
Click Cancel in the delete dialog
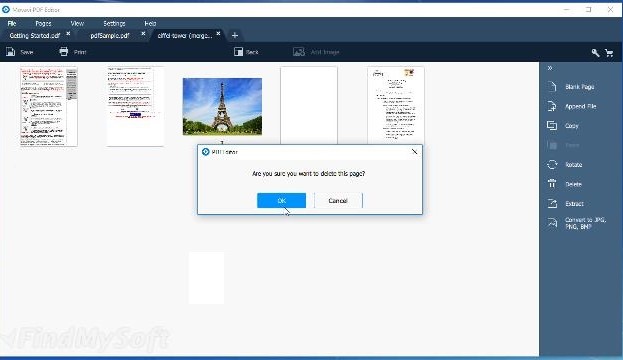coord(338,201)
